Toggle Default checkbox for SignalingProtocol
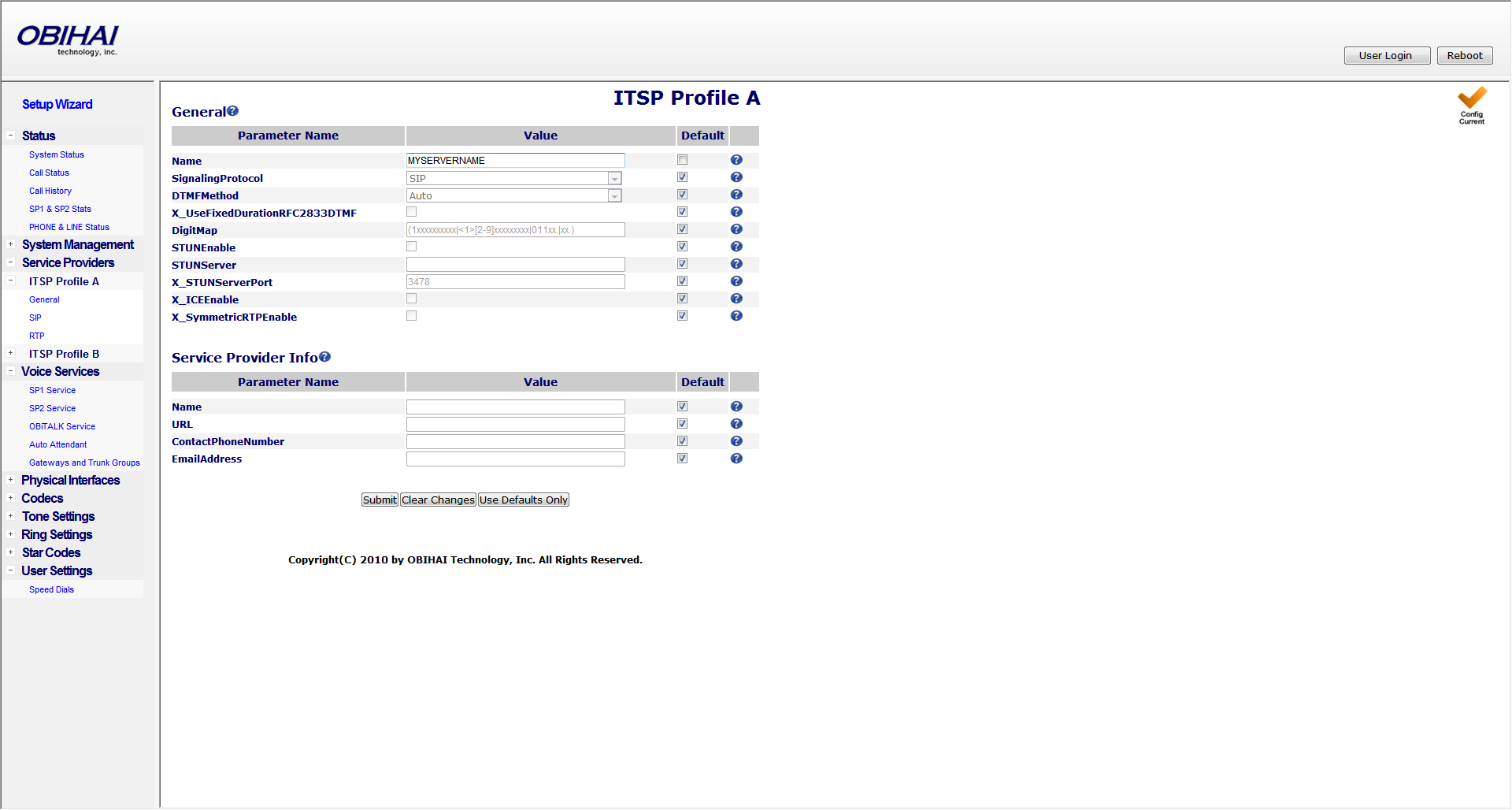 (683, 177)
